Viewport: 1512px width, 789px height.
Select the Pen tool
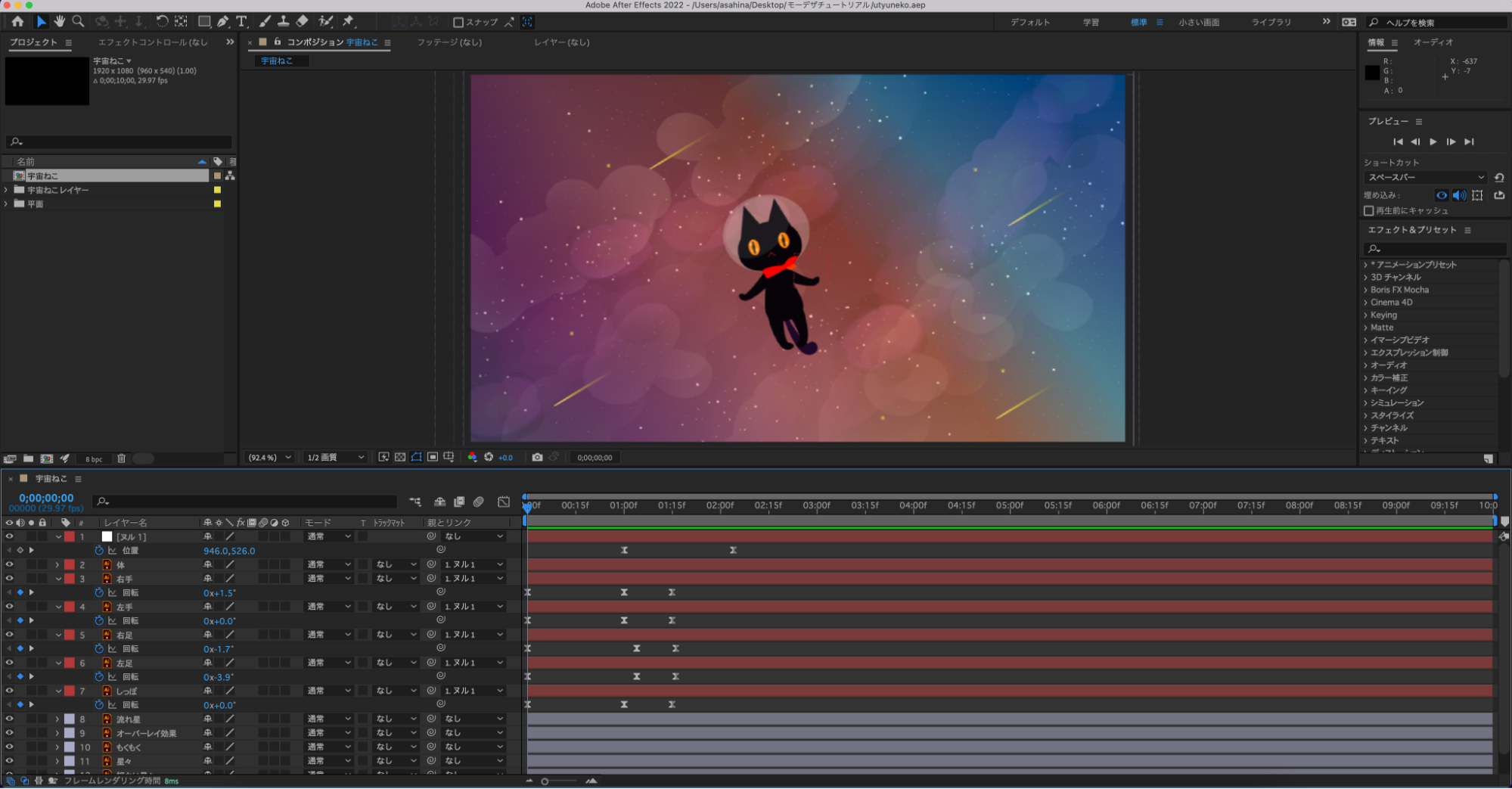222,21
